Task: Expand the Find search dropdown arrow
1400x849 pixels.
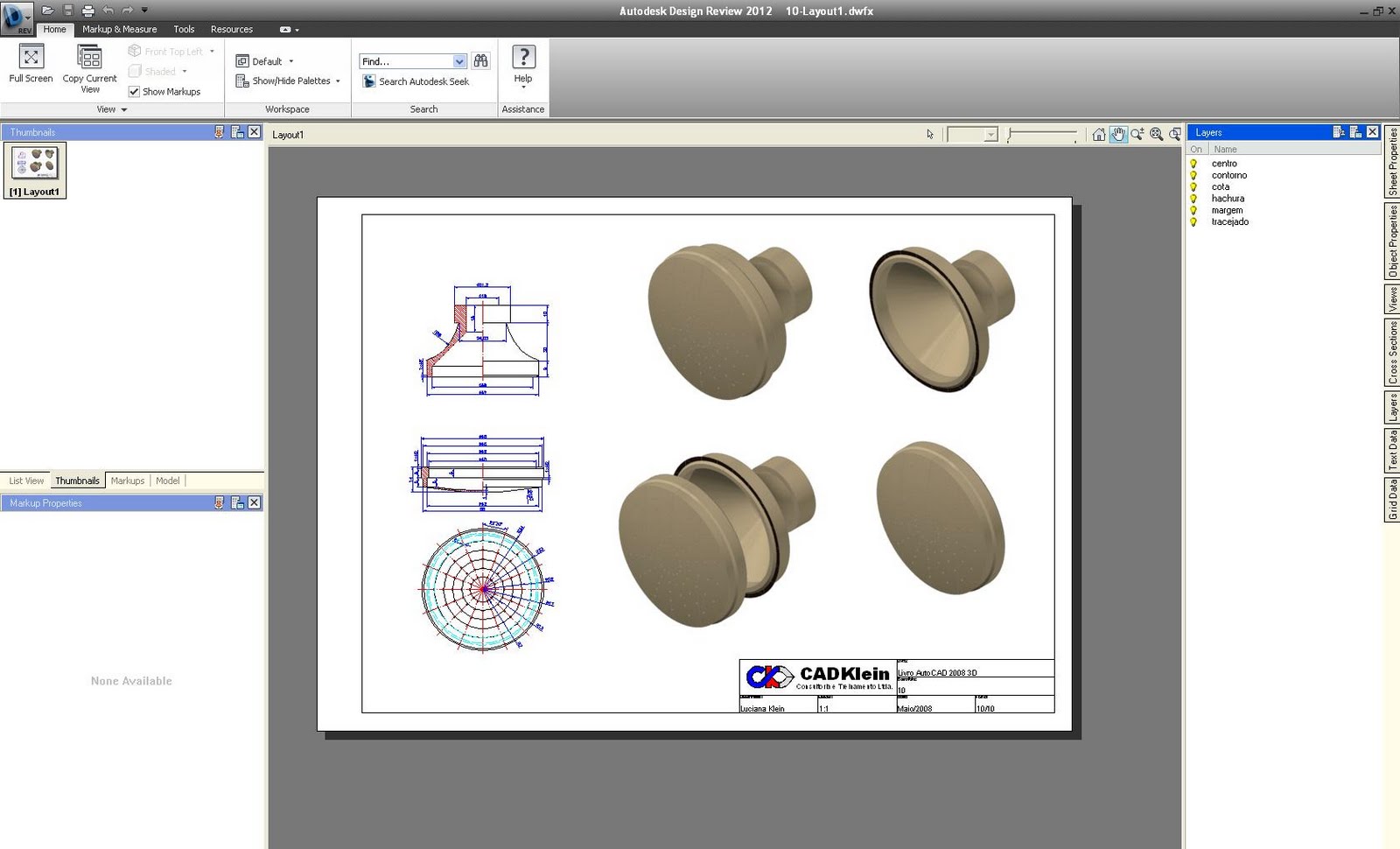Action: (459, 60)
